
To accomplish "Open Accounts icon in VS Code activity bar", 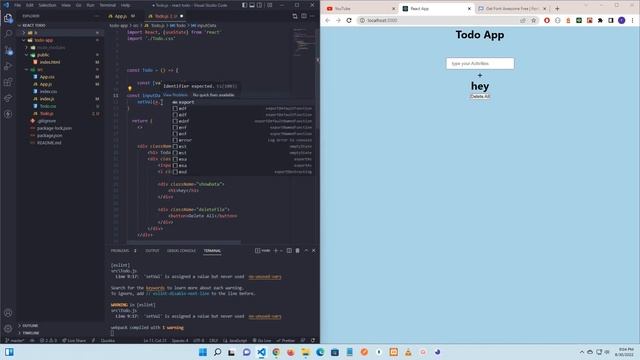I will click(x=8, y=313).
